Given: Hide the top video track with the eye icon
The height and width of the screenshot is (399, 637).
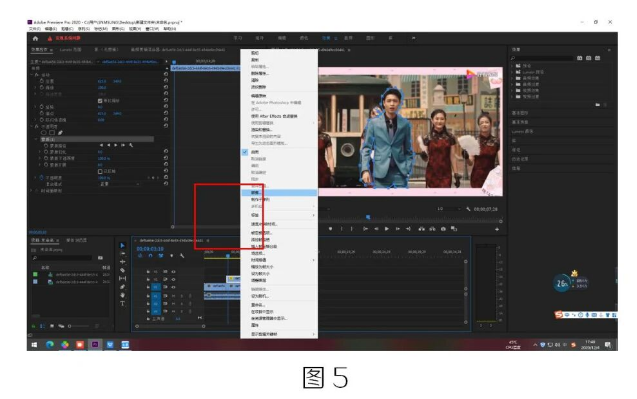Looking at the screenshot, I should pyautogui.click(x=173, y=271).
